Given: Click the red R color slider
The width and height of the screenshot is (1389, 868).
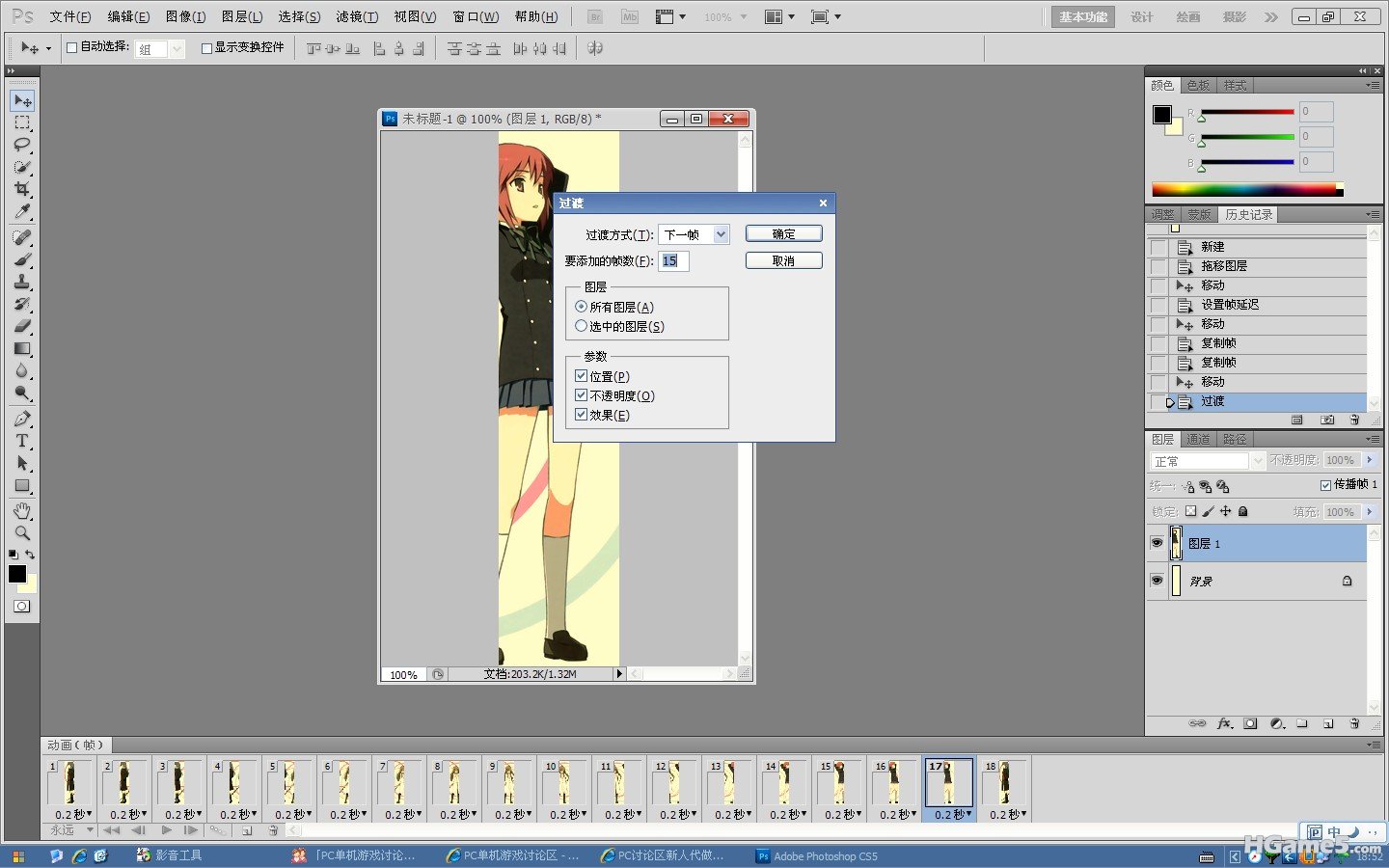Looking at the screenshot, I should coord(1247,112).
